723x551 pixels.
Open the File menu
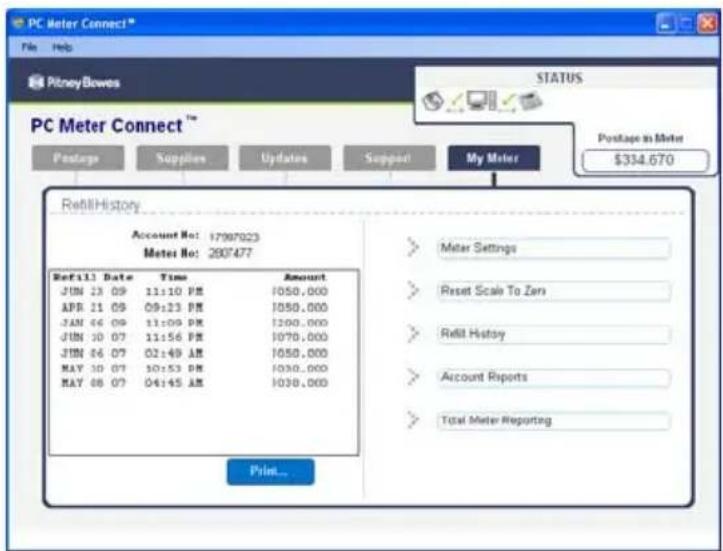click(x=29, y=47)
